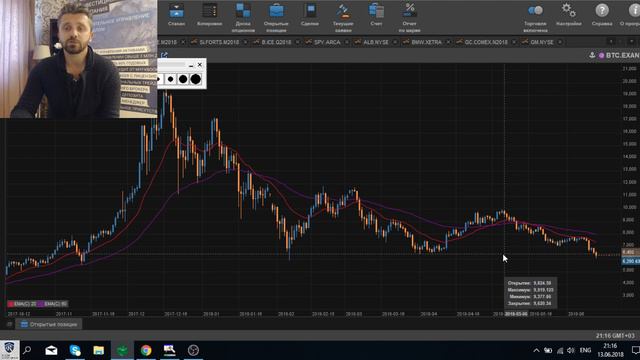Open File Explorer from taskbar

point(99,350)
